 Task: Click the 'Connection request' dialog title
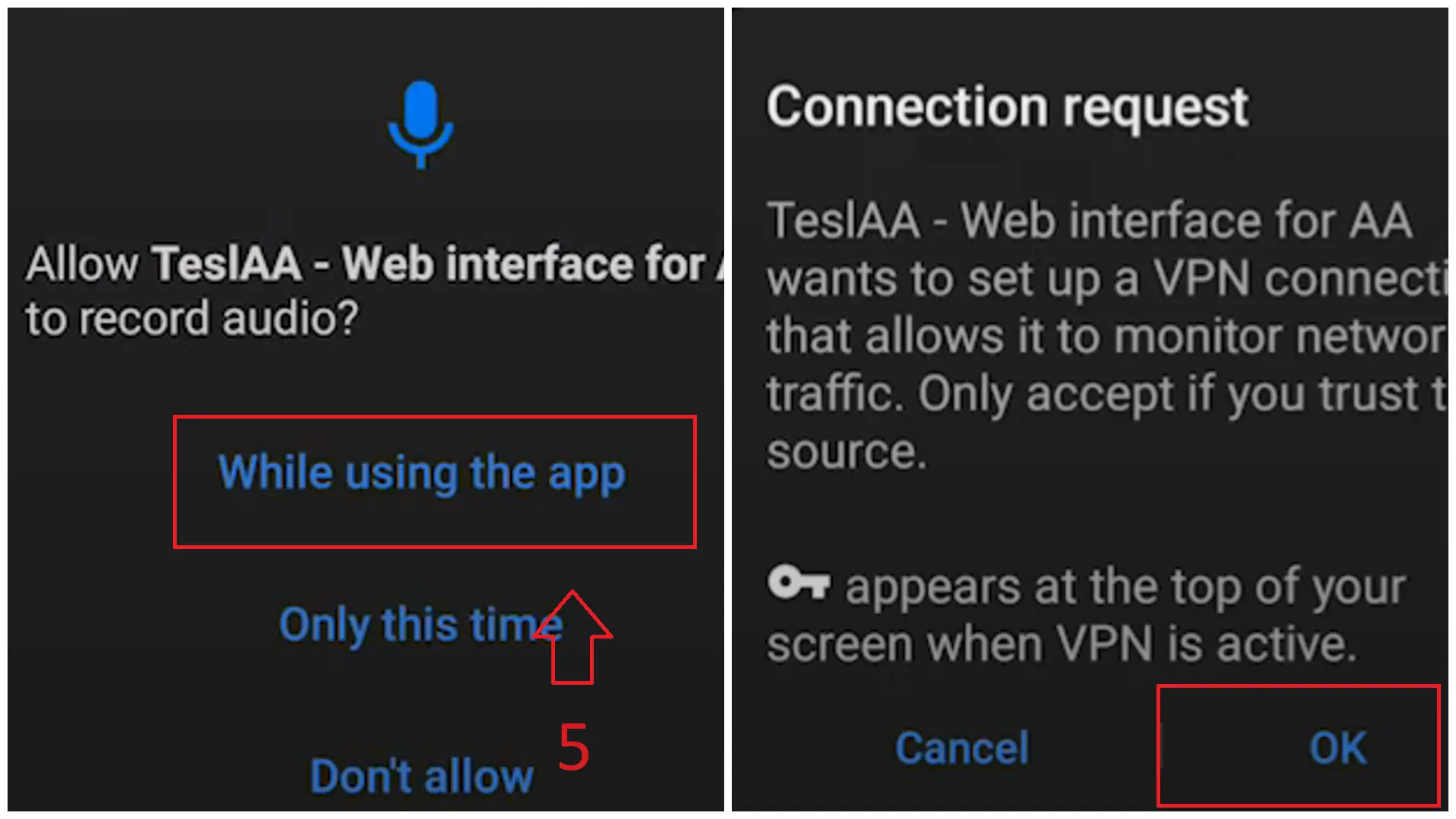click(1007, 107)
